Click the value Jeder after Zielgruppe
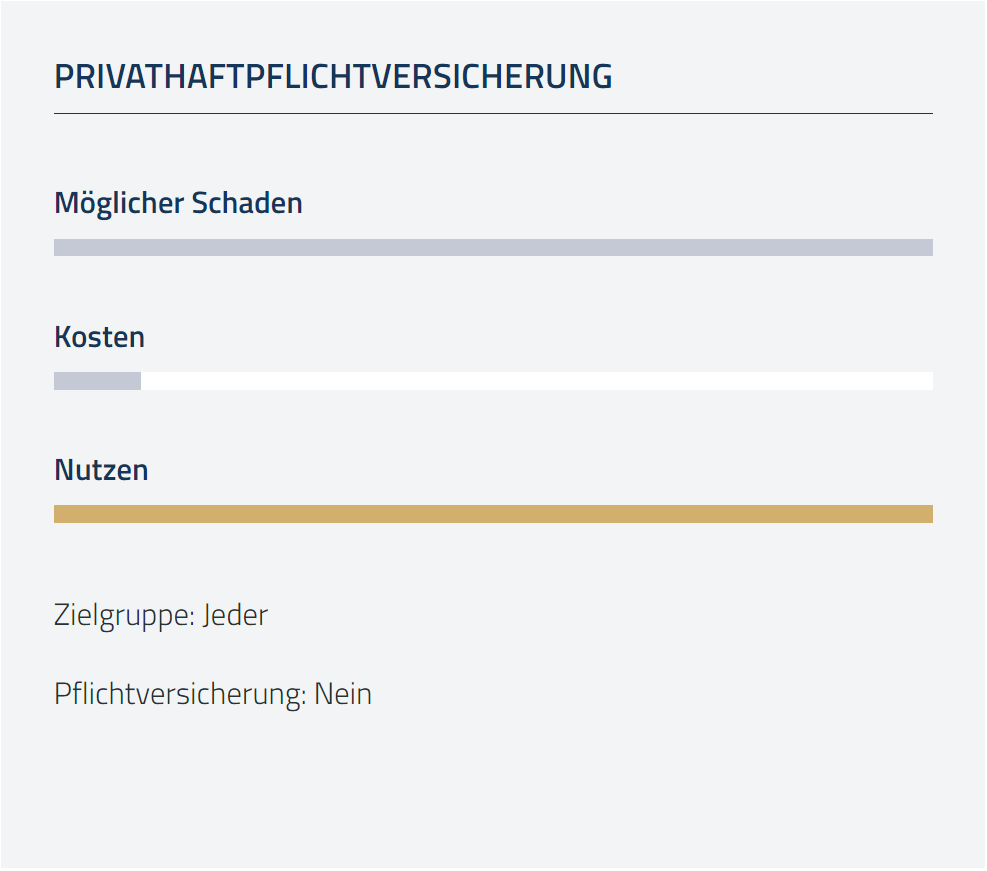This screenshot has height=871, width=987. pos(235,615)
